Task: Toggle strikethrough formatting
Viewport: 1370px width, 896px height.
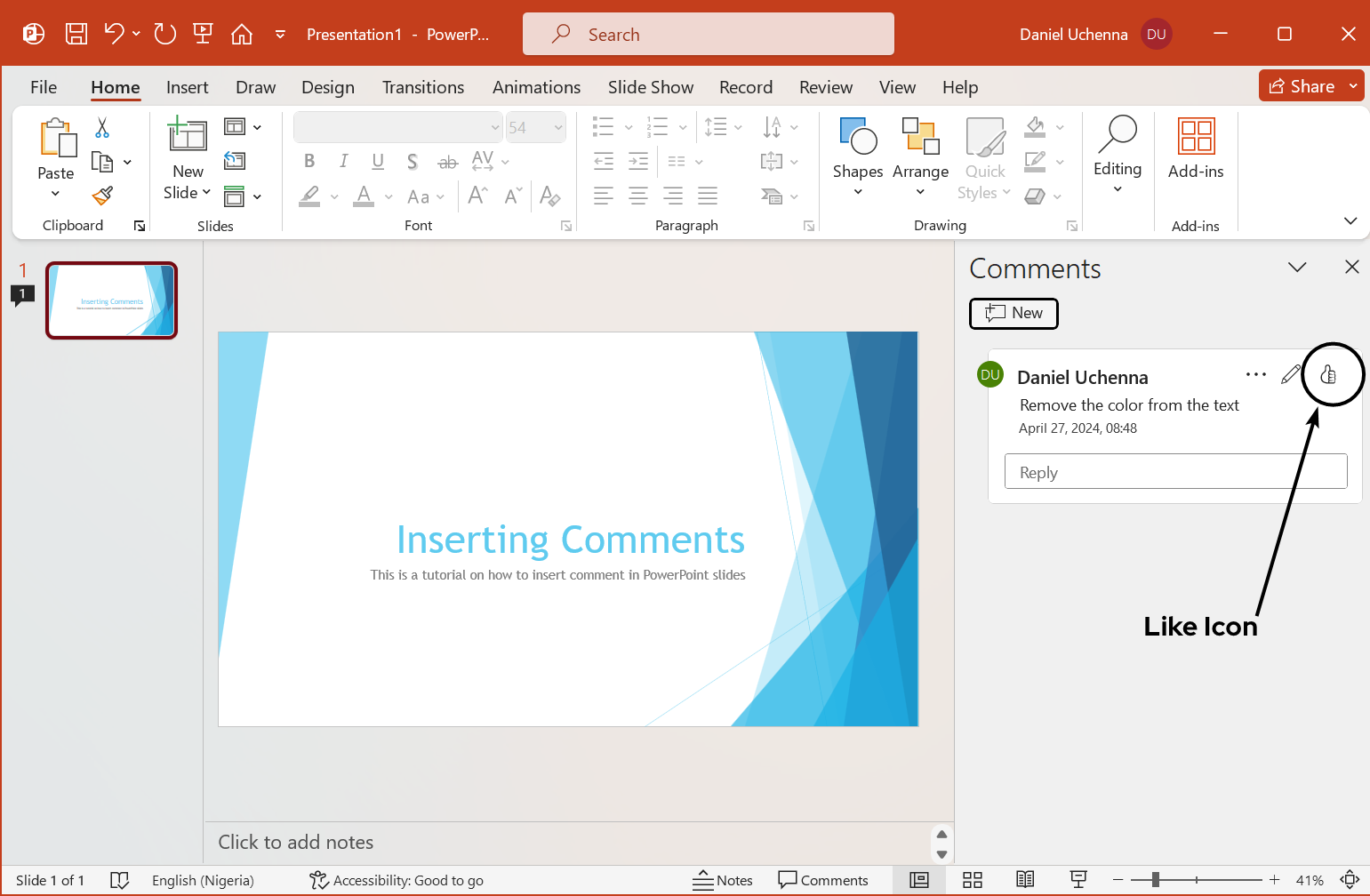Action: pyautogui.click(x=447, y=161)
